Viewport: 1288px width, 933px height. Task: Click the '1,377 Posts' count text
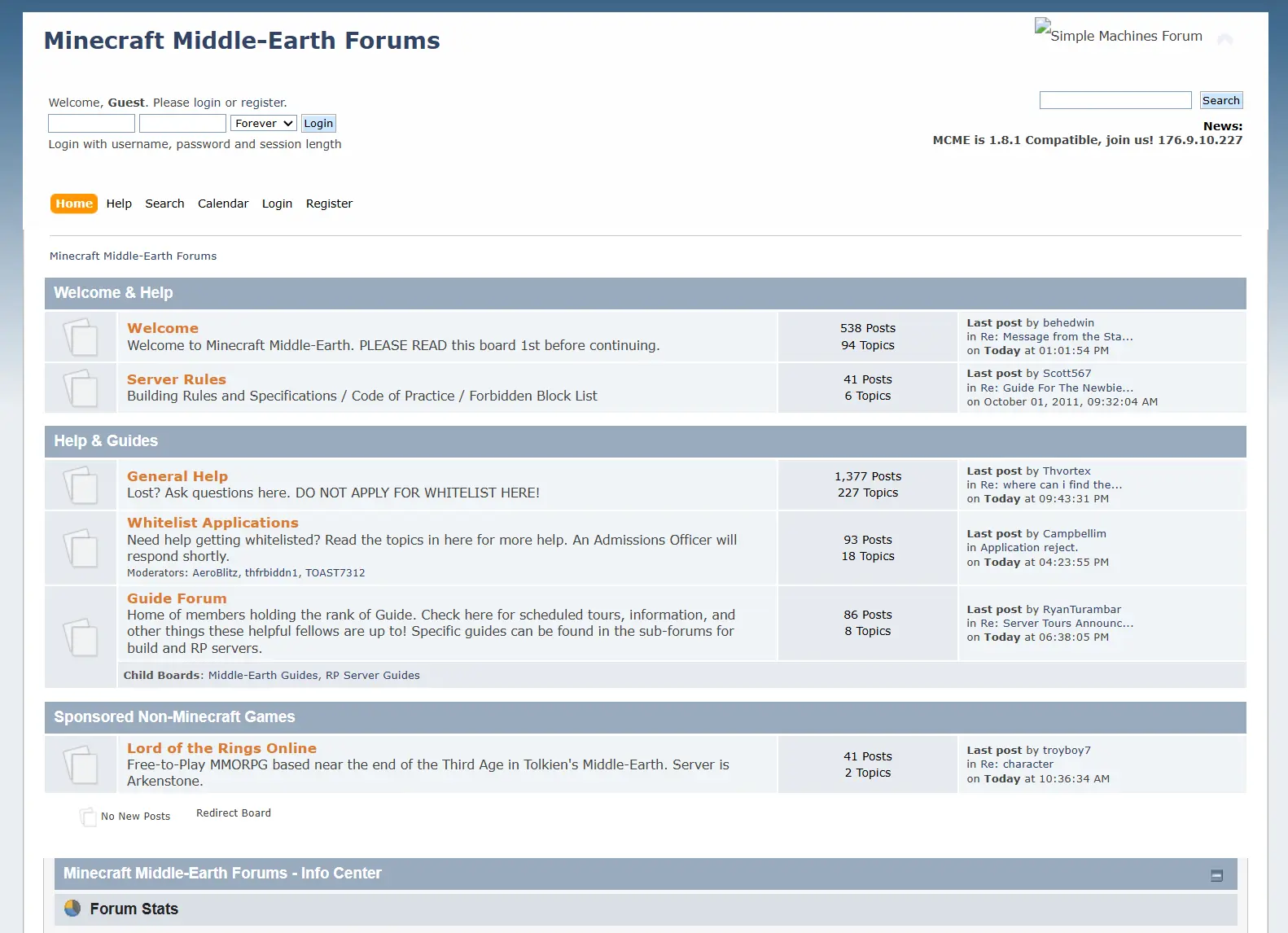point(868,476)
